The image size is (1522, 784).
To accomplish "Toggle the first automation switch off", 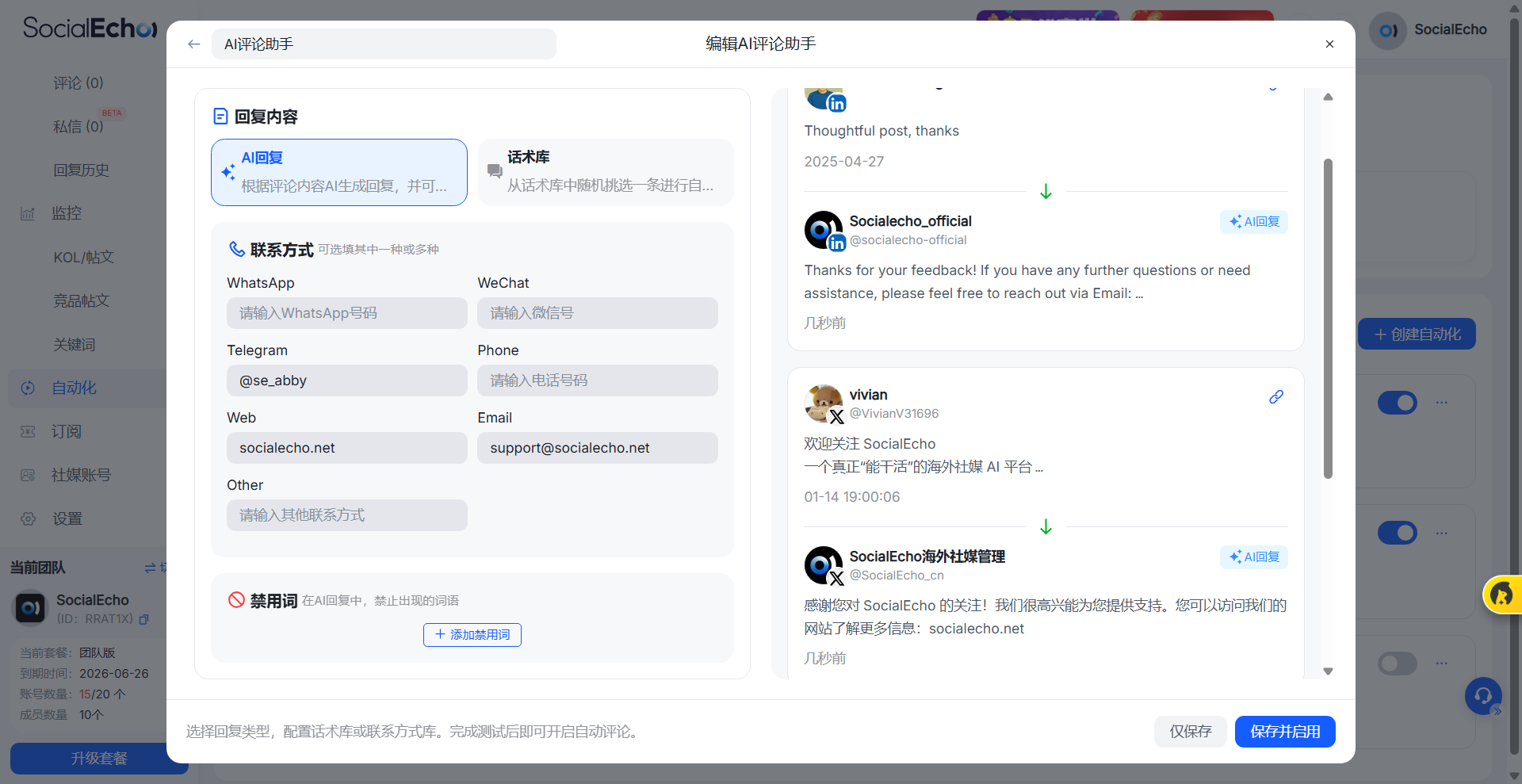I will [1398, 403].
